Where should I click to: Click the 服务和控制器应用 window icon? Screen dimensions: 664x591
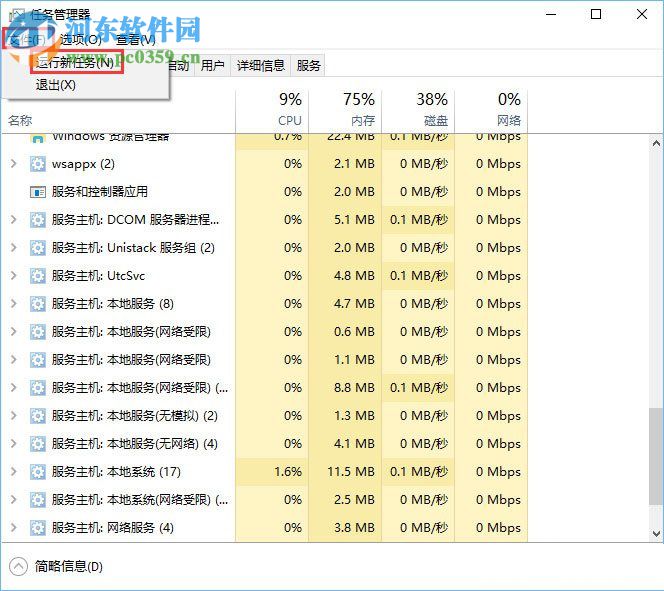[x=38, y=192]
